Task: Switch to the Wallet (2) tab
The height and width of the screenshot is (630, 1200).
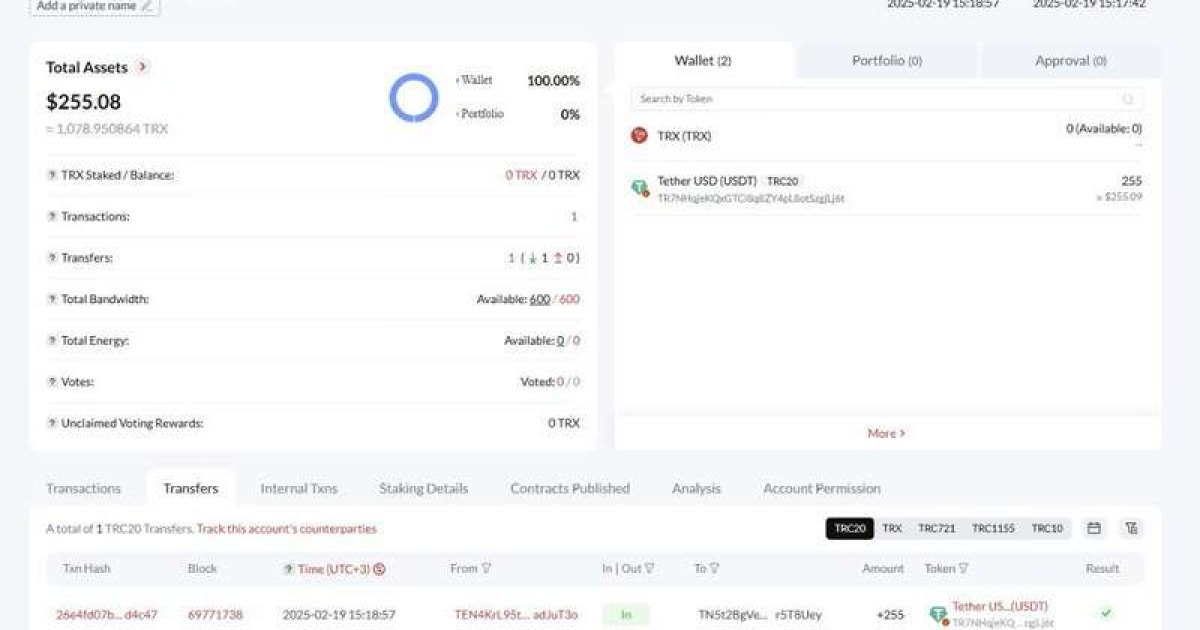Action: point(703,60)
